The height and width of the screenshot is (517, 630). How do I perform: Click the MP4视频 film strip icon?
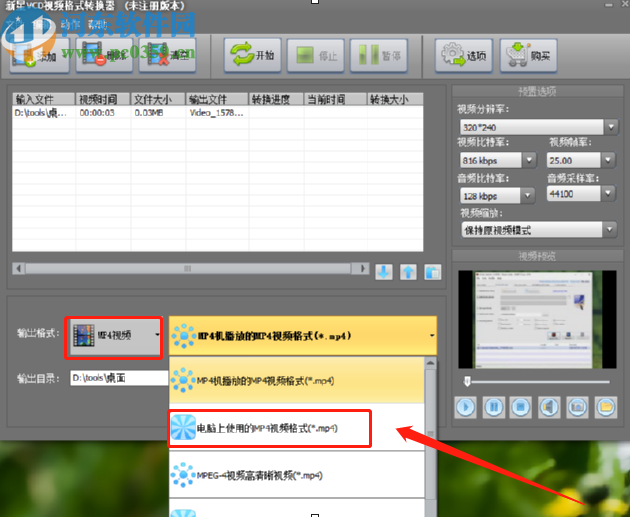point(84,335)
